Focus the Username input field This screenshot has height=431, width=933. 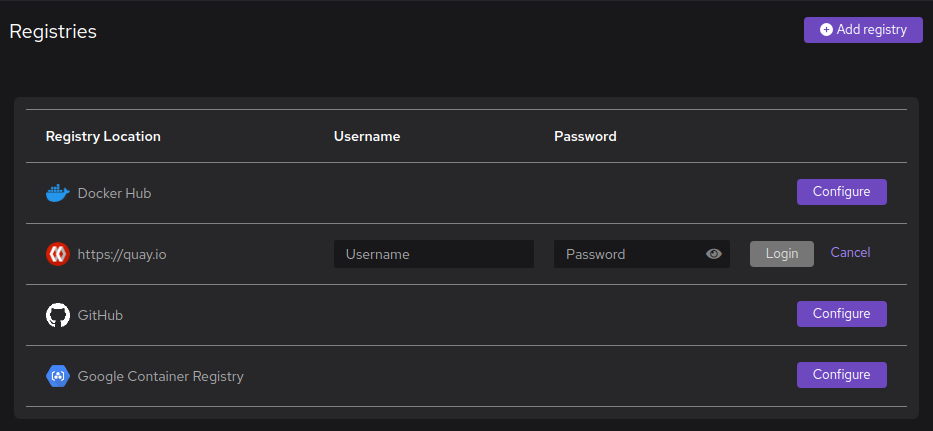coord(433,254)
